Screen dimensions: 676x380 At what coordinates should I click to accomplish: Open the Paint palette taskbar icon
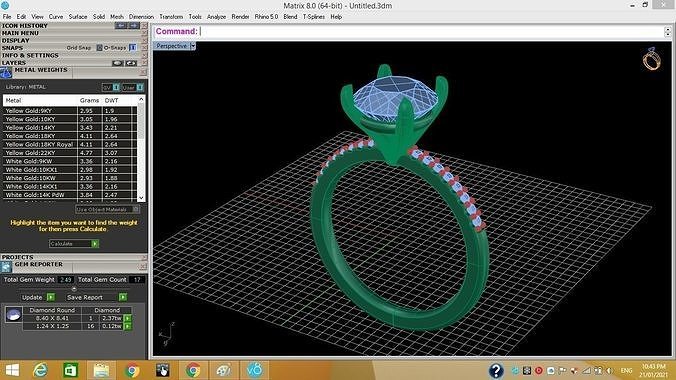point(224,370)
